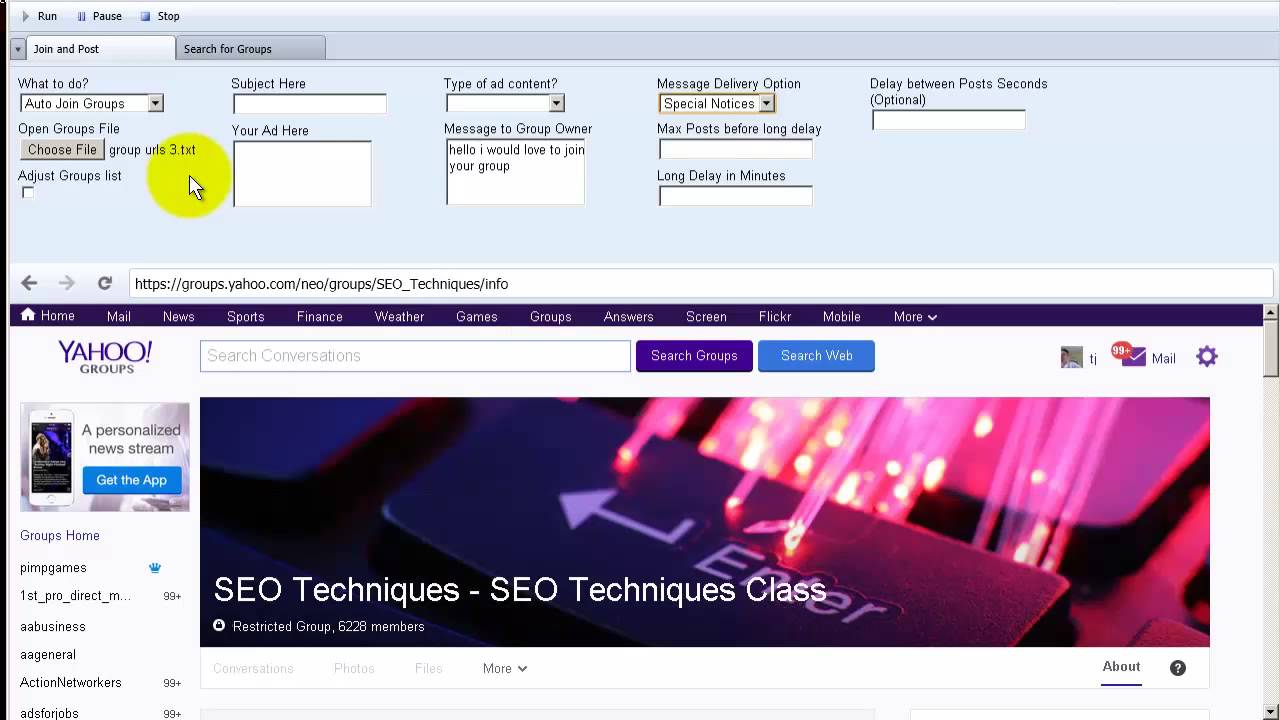Click the Pause toolbar button
The image size is (1280, 720).
pos(98,16)
